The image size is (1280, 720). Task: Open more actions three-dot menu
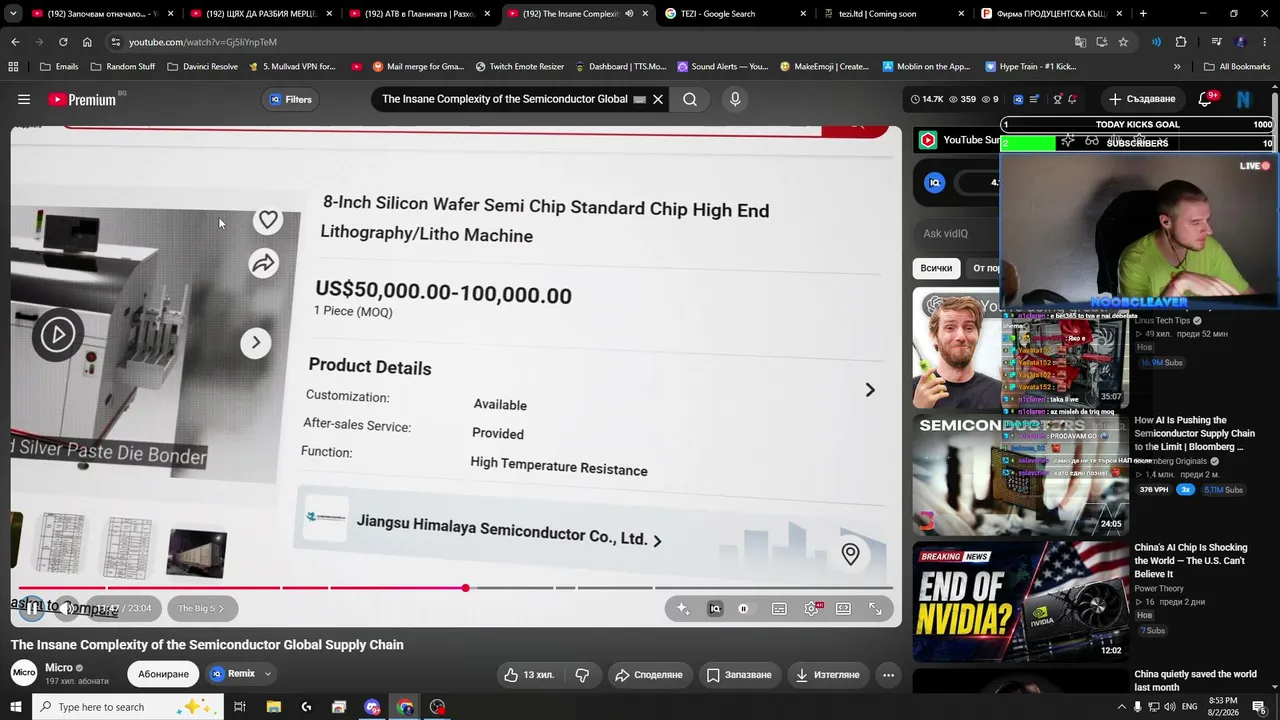tap(888, 675)
